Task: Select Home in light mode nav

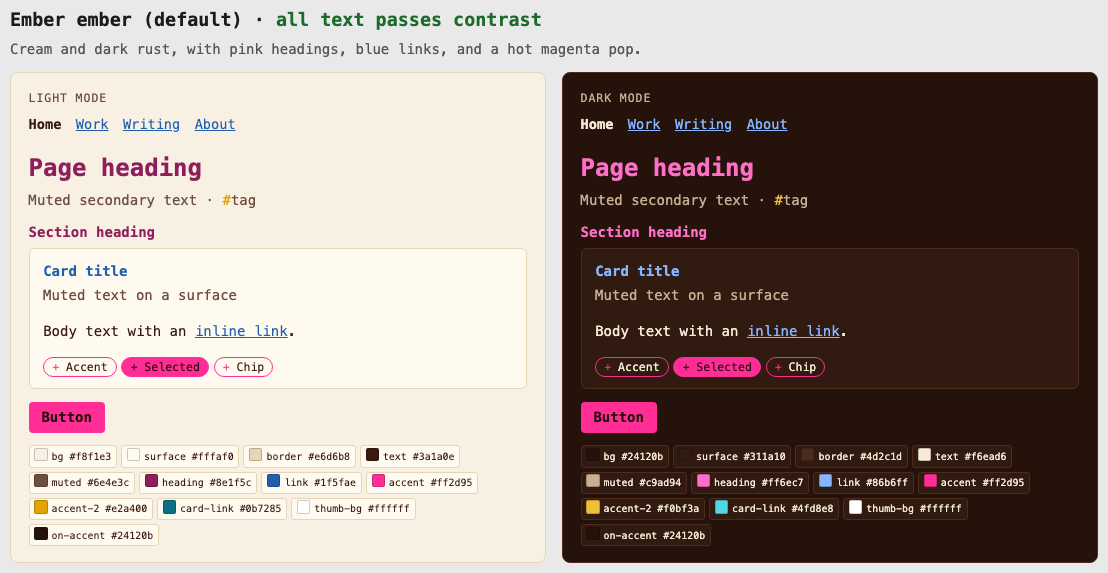Action: (45, 124)
